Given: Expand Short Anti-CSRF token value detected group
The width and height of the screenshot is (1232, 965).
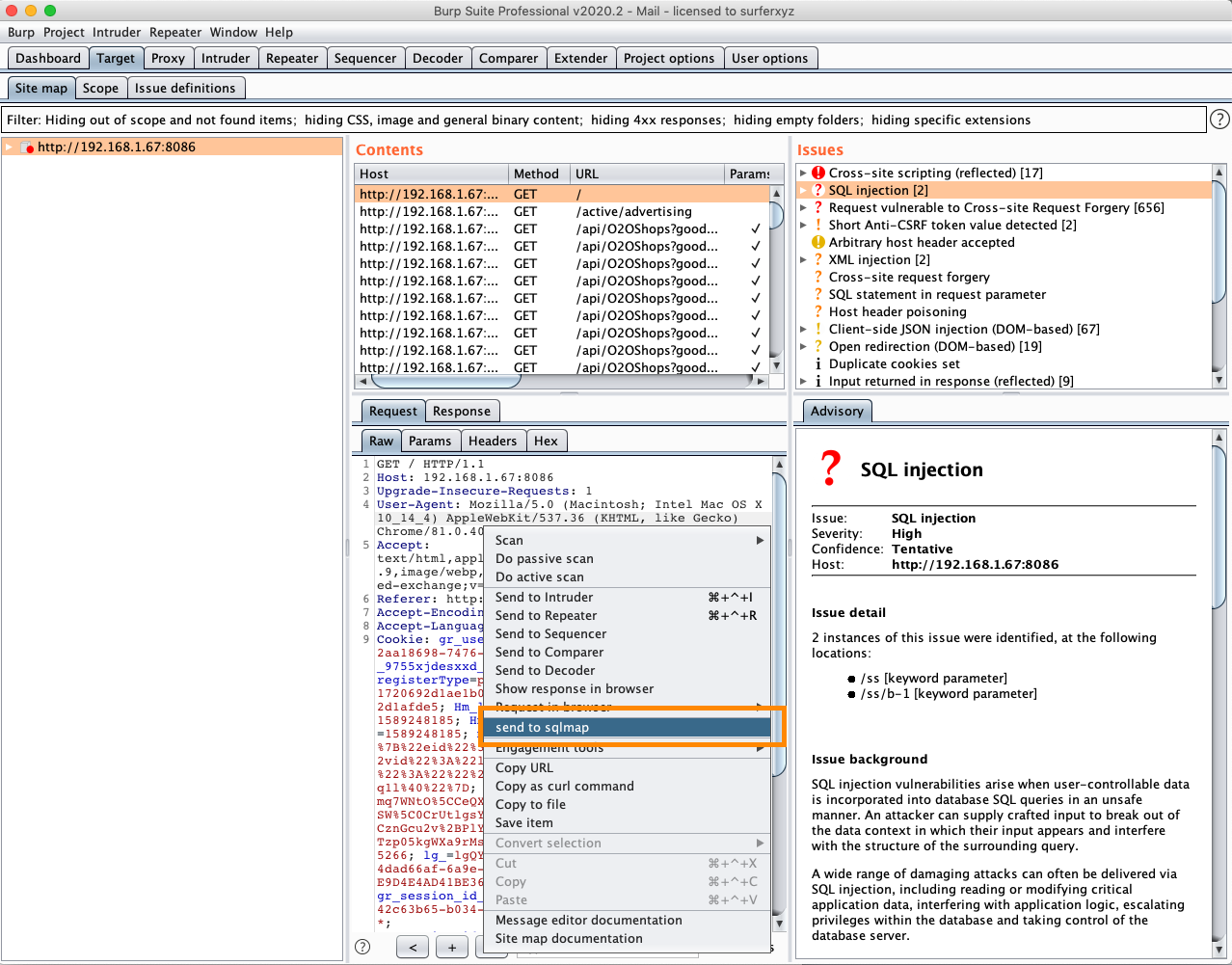Looking at the screenshot, I should click(803, 226).
